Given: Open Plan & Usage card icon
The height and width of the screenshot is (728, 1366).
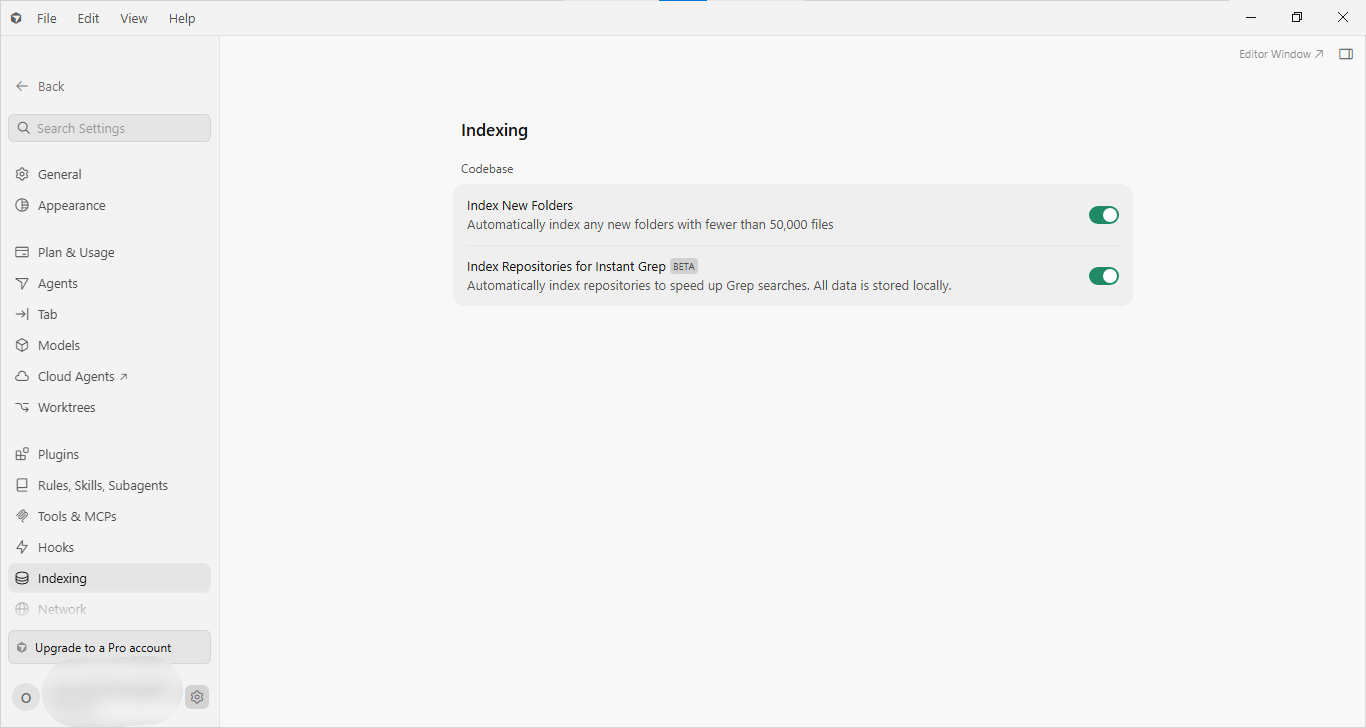Looking at the screenshot, I should coord(22,252).
